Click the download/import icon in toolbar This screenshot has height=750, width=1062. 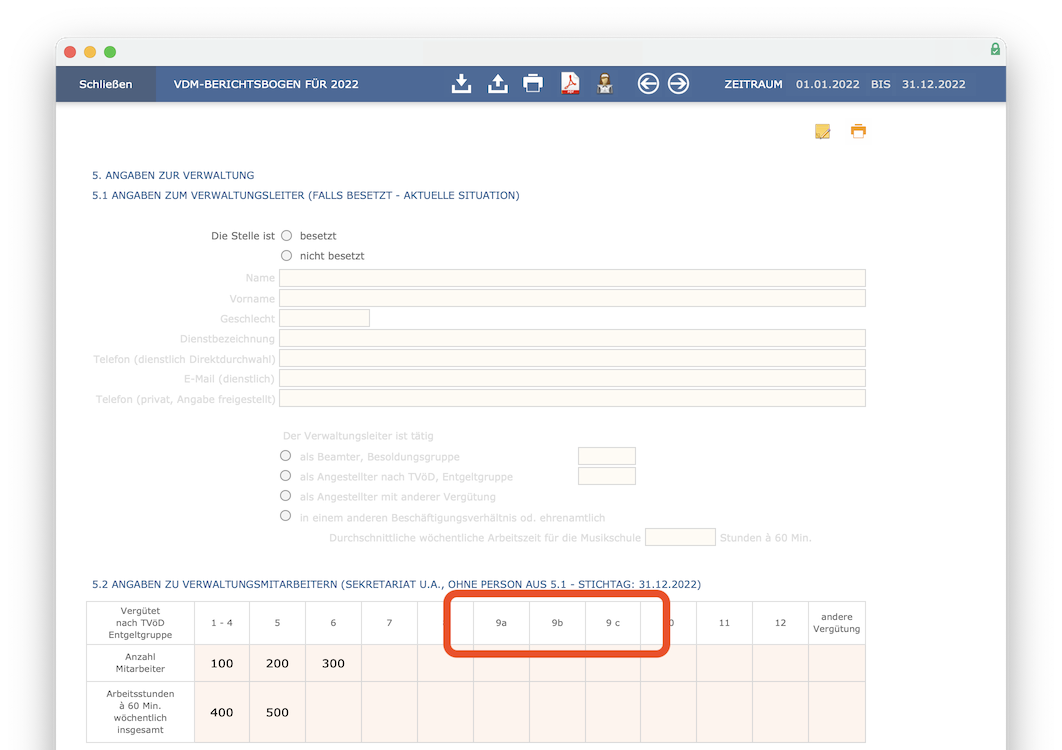(x=461, y=84)
